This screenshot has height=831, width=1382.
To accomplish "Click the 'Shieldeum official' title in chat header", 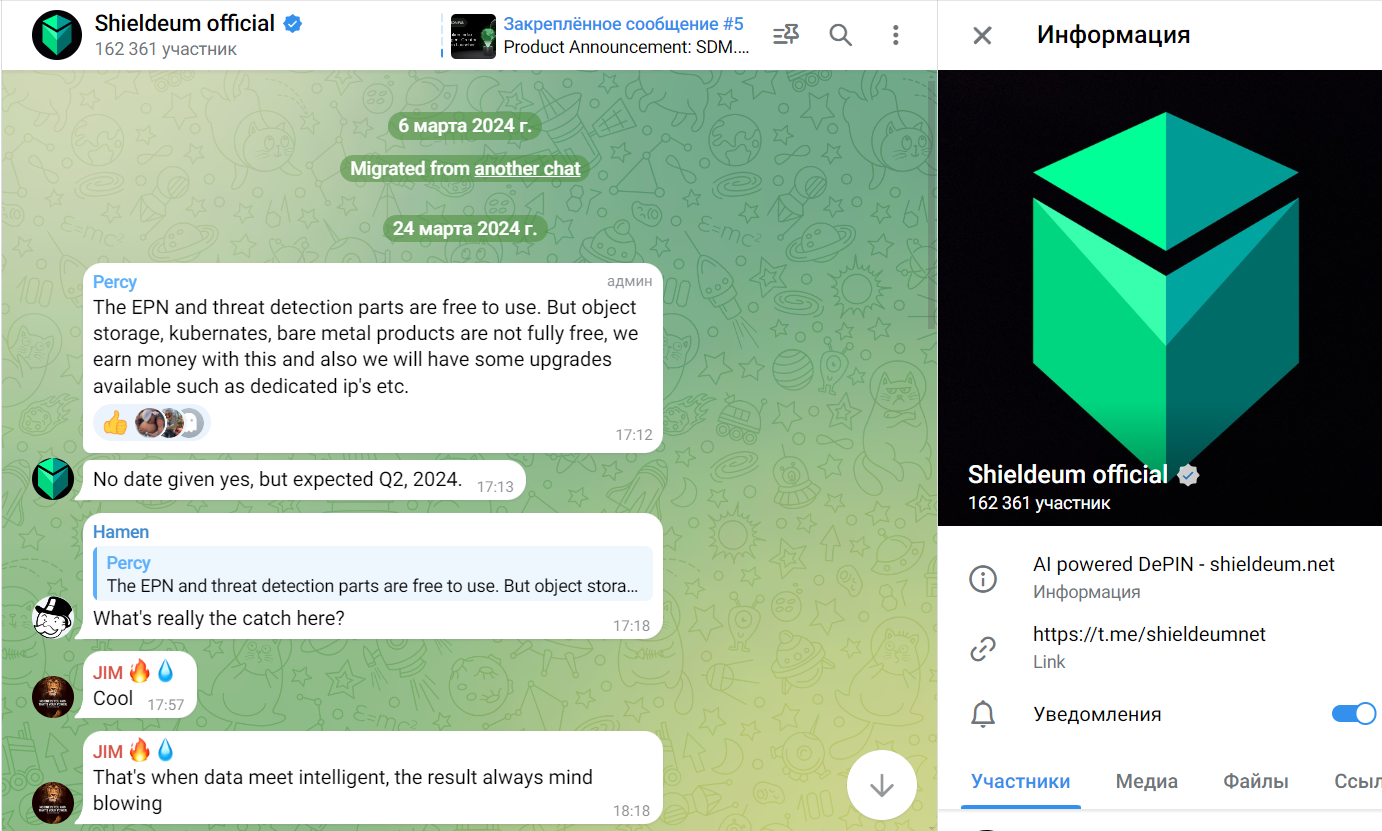I will [185, 23].
